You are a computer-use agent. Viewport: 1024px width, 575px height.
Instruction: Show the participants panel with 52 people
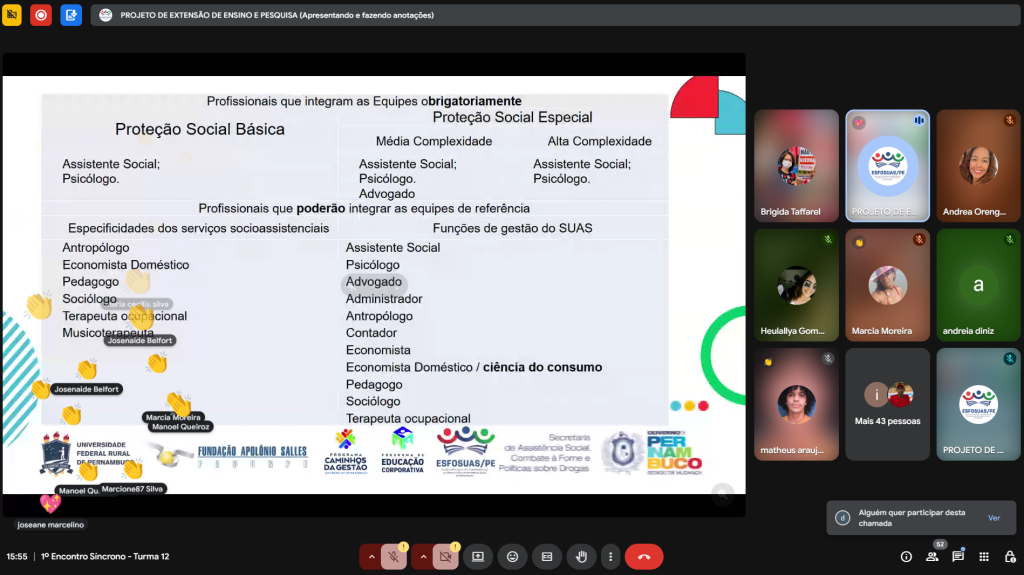point(932,557)
